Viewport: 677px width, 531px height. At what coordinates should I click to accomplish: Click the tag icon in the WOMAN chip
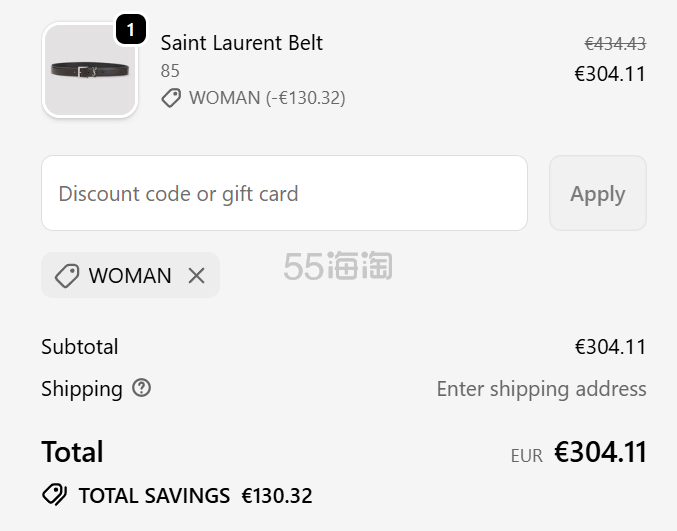pos(67,276)
